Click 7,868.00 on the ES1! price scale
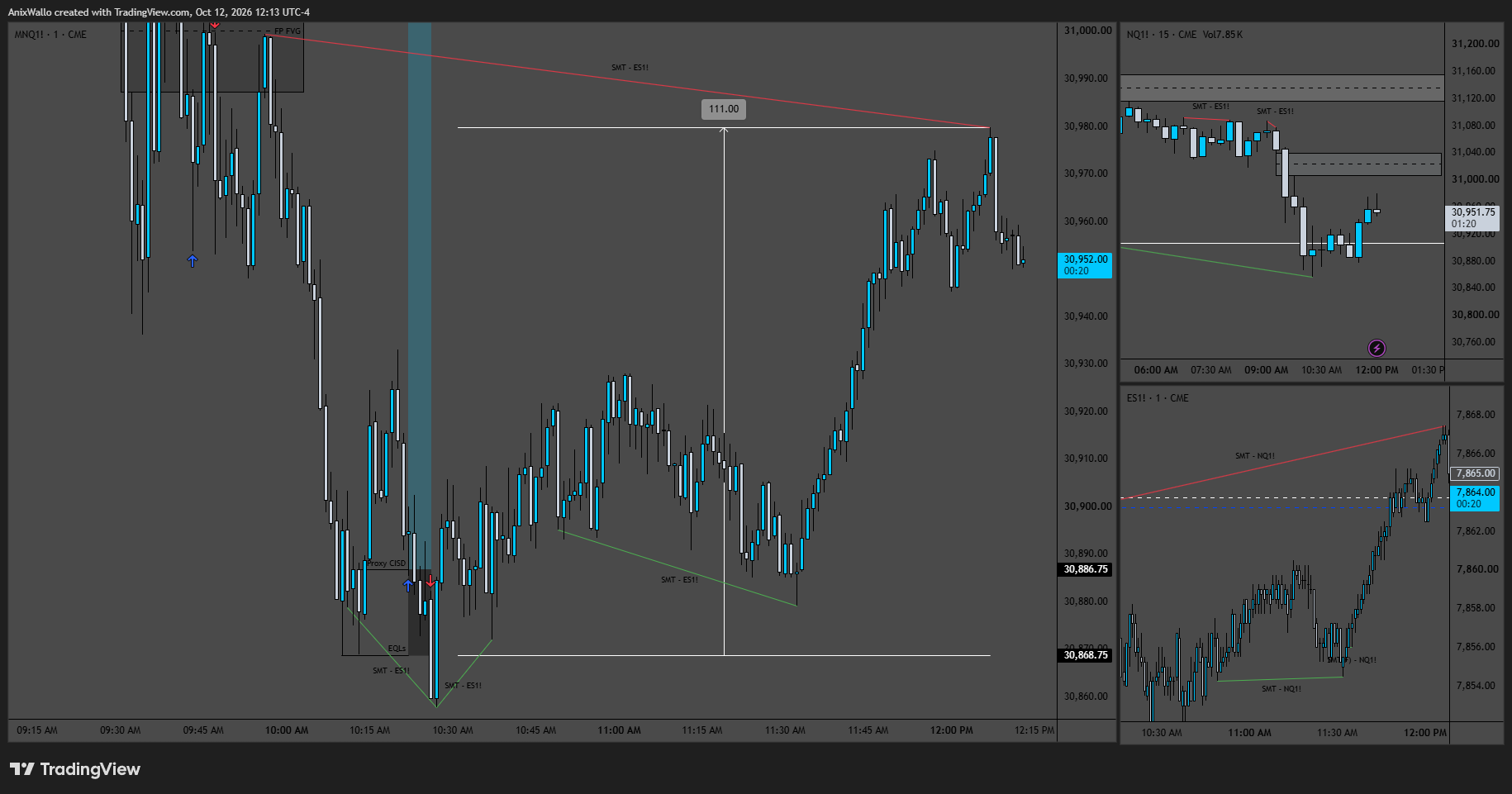The image size is (1512, 794). pos(1475,415)
